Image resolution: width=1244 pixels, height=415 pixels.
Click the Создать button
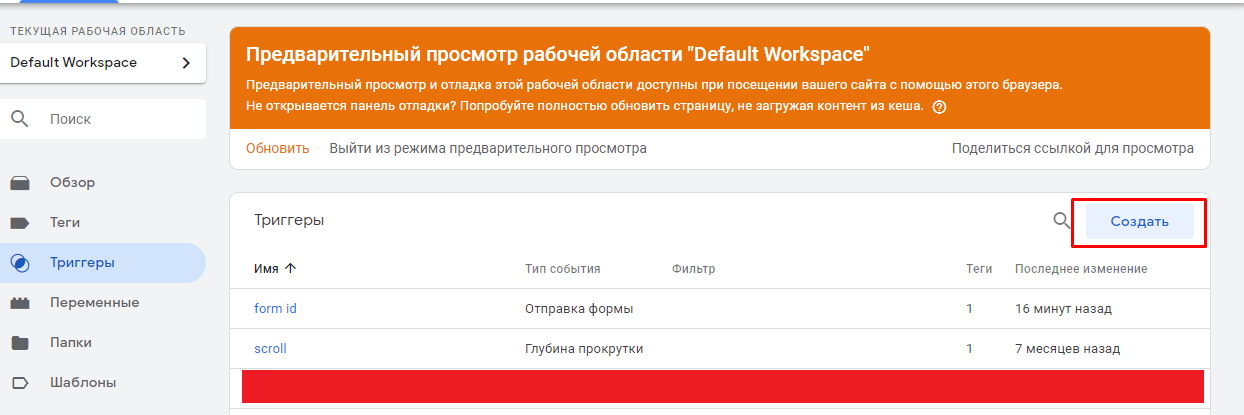click(1140, 222)
